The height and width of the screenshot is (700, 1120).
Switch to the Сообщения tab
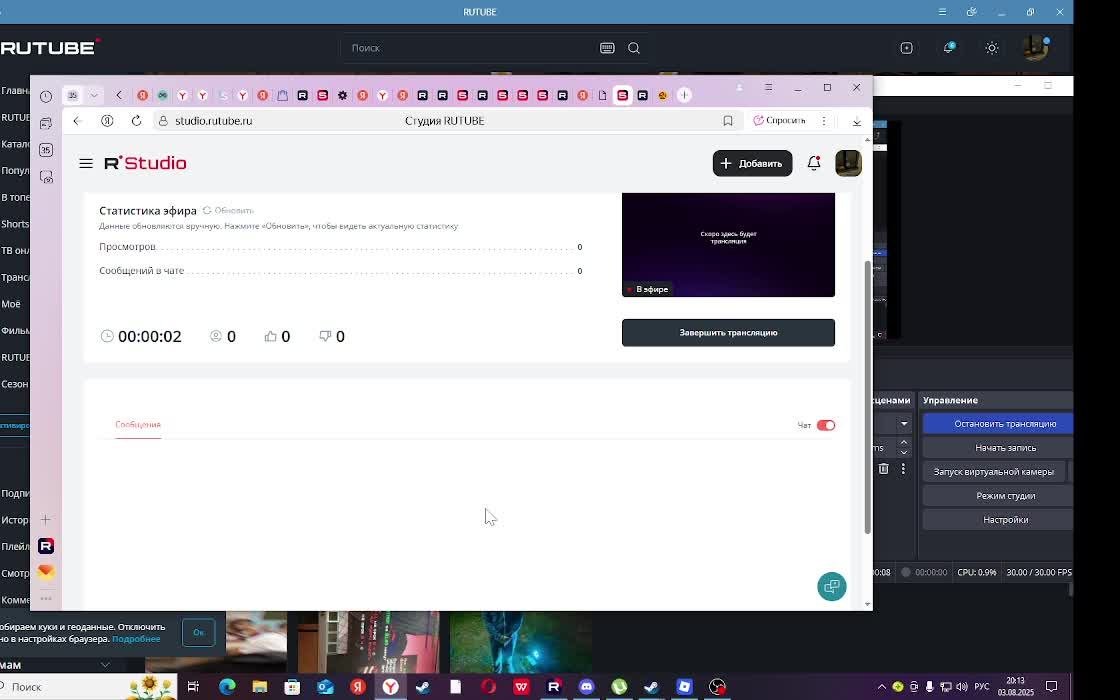pos(138,424)
